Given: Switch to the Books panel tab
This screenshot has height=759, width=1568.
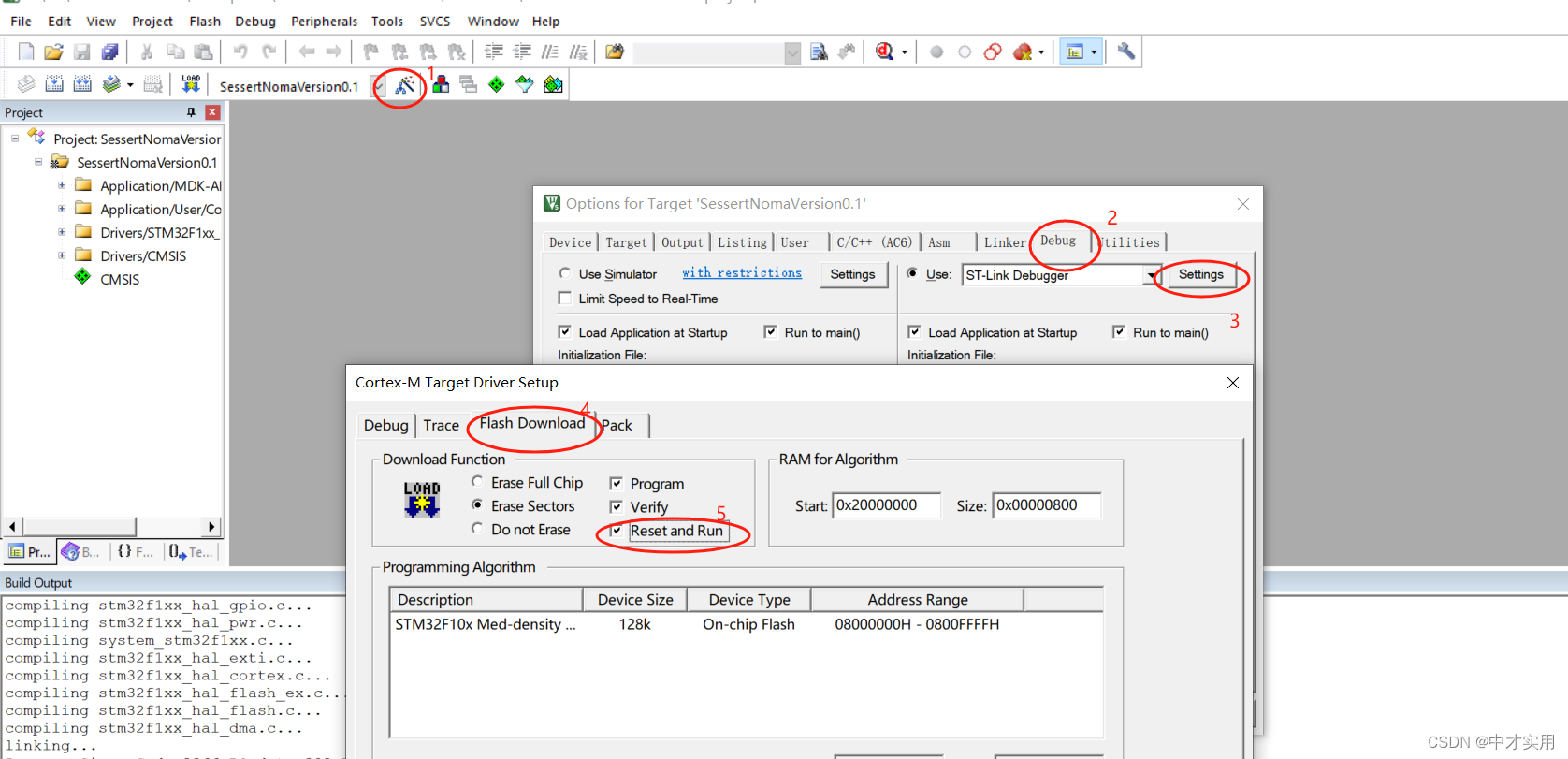Looking at the screenshot, I should point(81,552).
